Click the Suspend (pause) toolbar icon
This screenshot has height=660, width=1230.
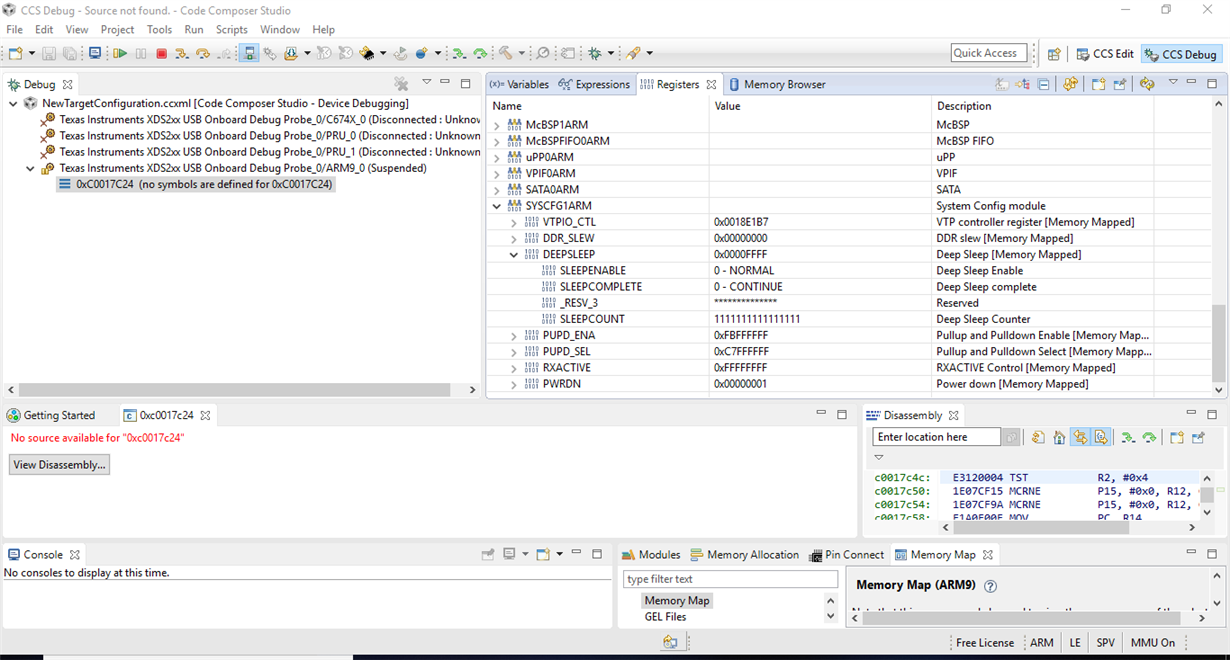click(141, 53)
